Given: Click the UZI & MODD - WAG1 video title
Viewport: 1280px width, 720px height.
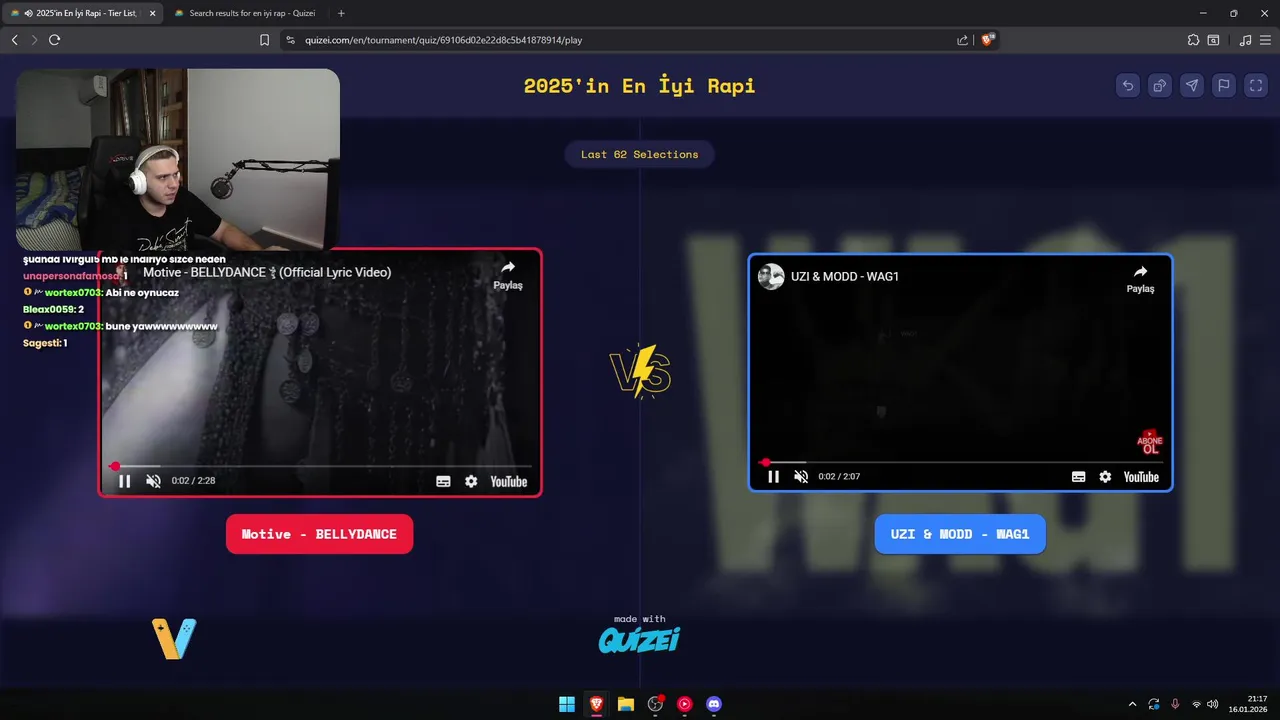Looking at the screenshot, I should pos(845,276).
